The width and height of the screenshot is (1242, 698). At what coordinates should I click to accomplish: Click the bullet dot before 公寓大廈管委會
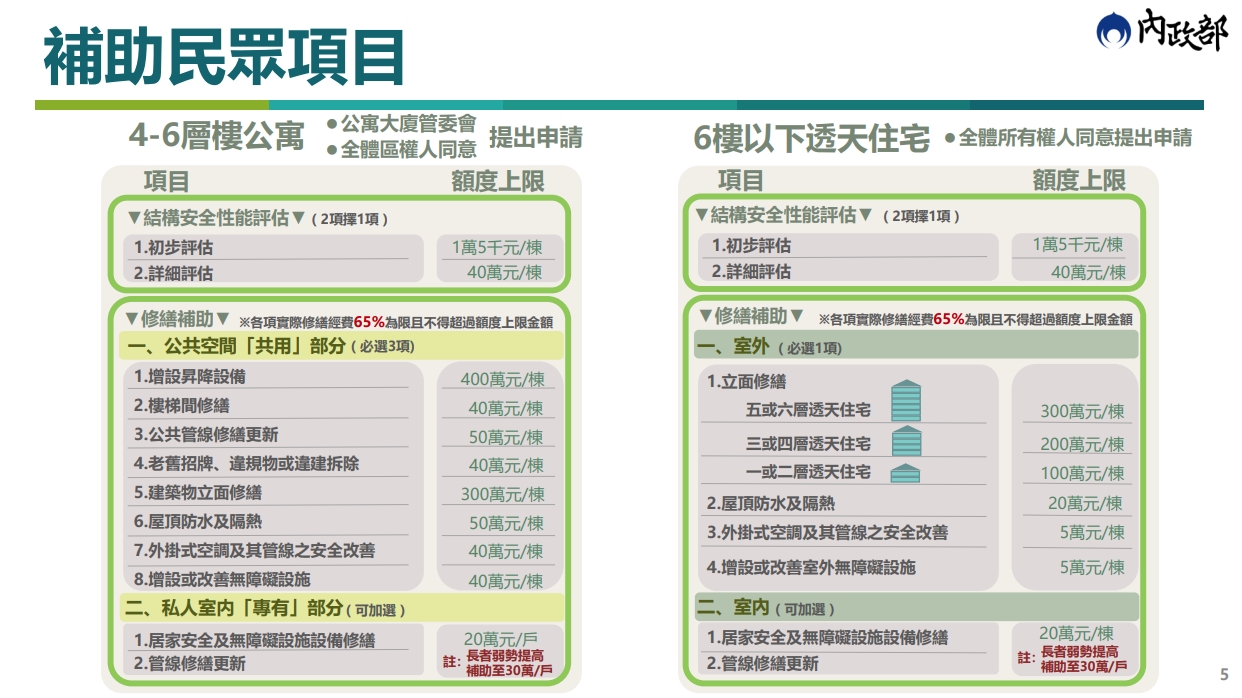(332, 124)
